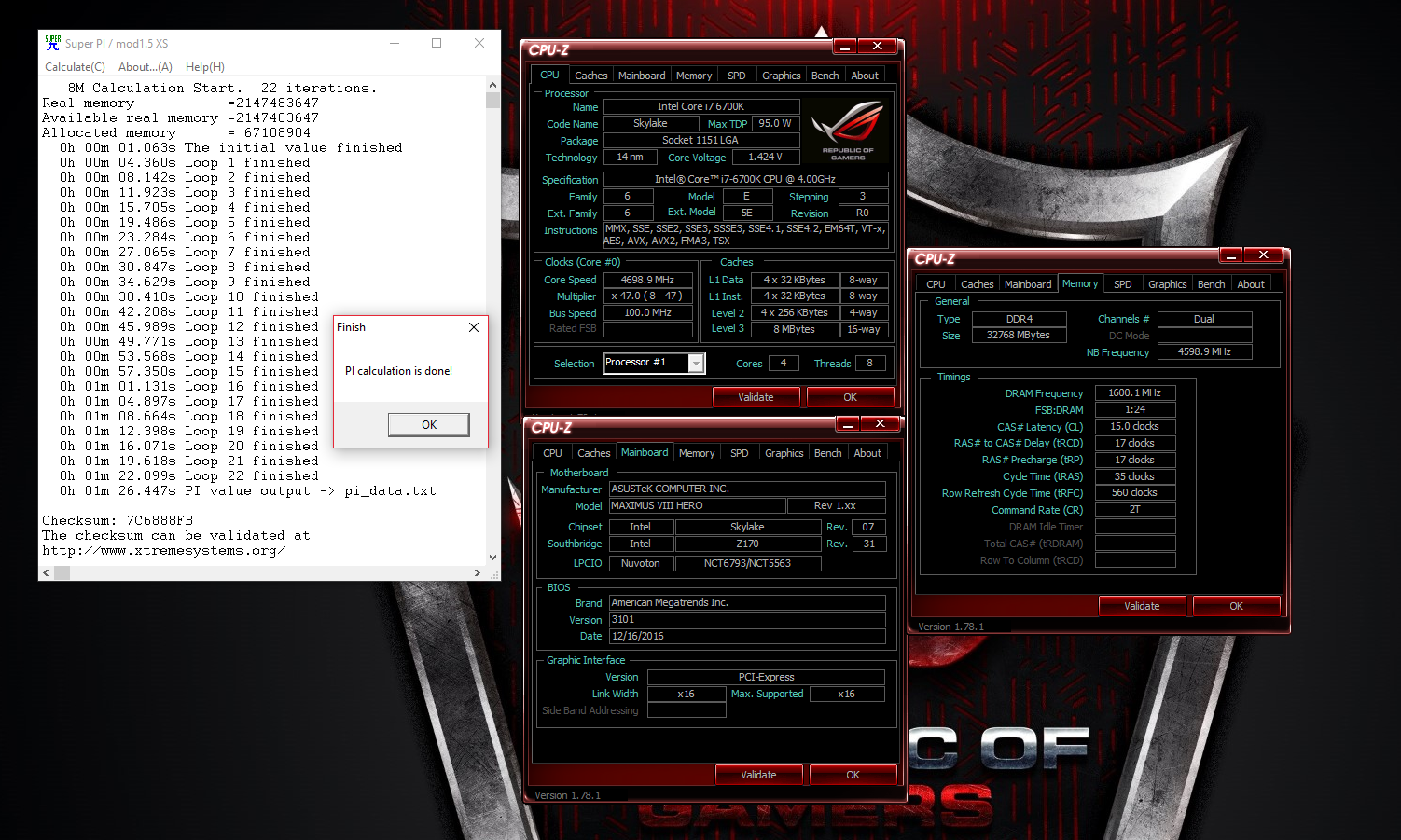Image resolution: width=1401 pixels, height=840 pixels.
Task: Switch to Mainboard tab in Memory CPU-Z window
Action: coord(1028,284)
